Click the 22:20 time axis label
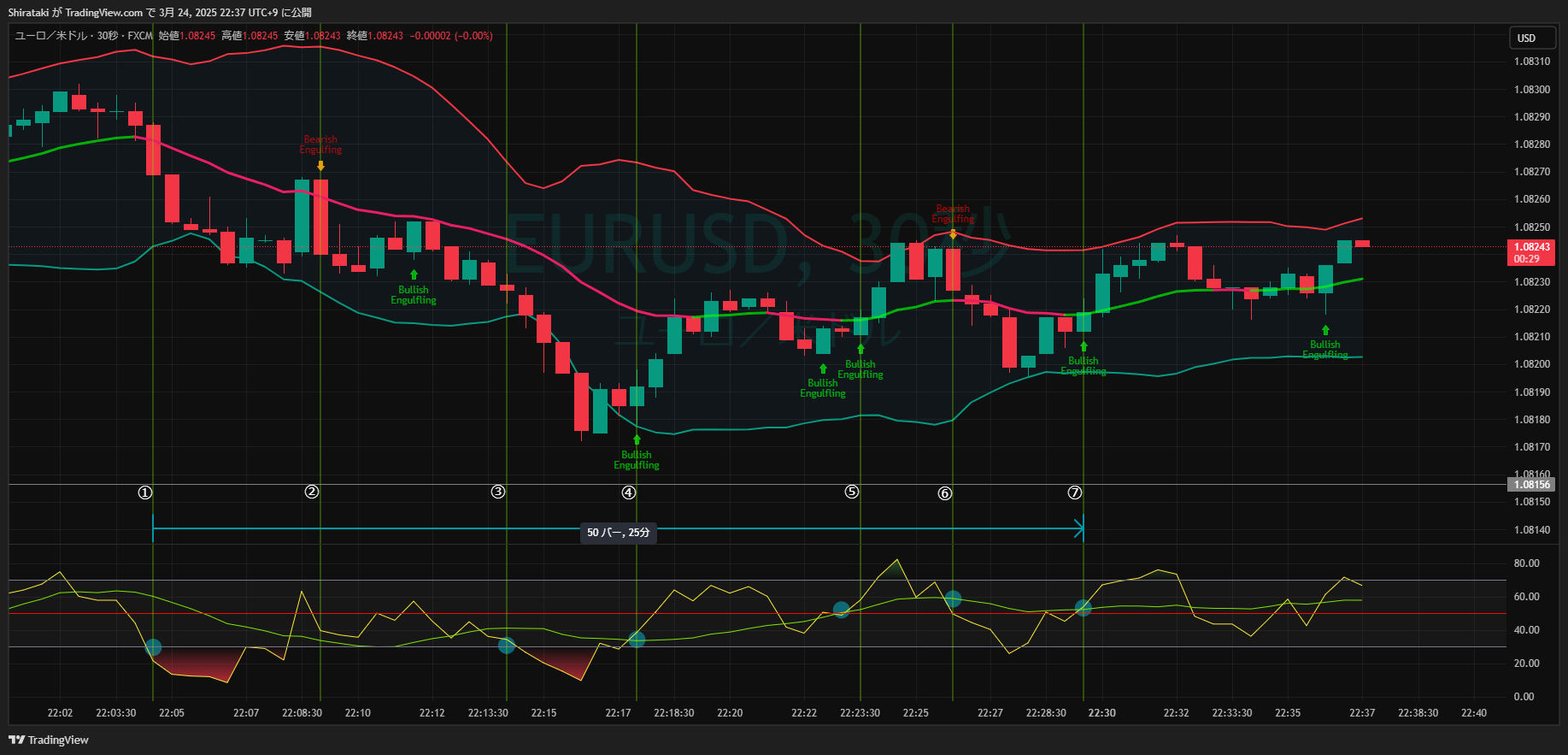The image size is (1568, 755). coord(730,713)
